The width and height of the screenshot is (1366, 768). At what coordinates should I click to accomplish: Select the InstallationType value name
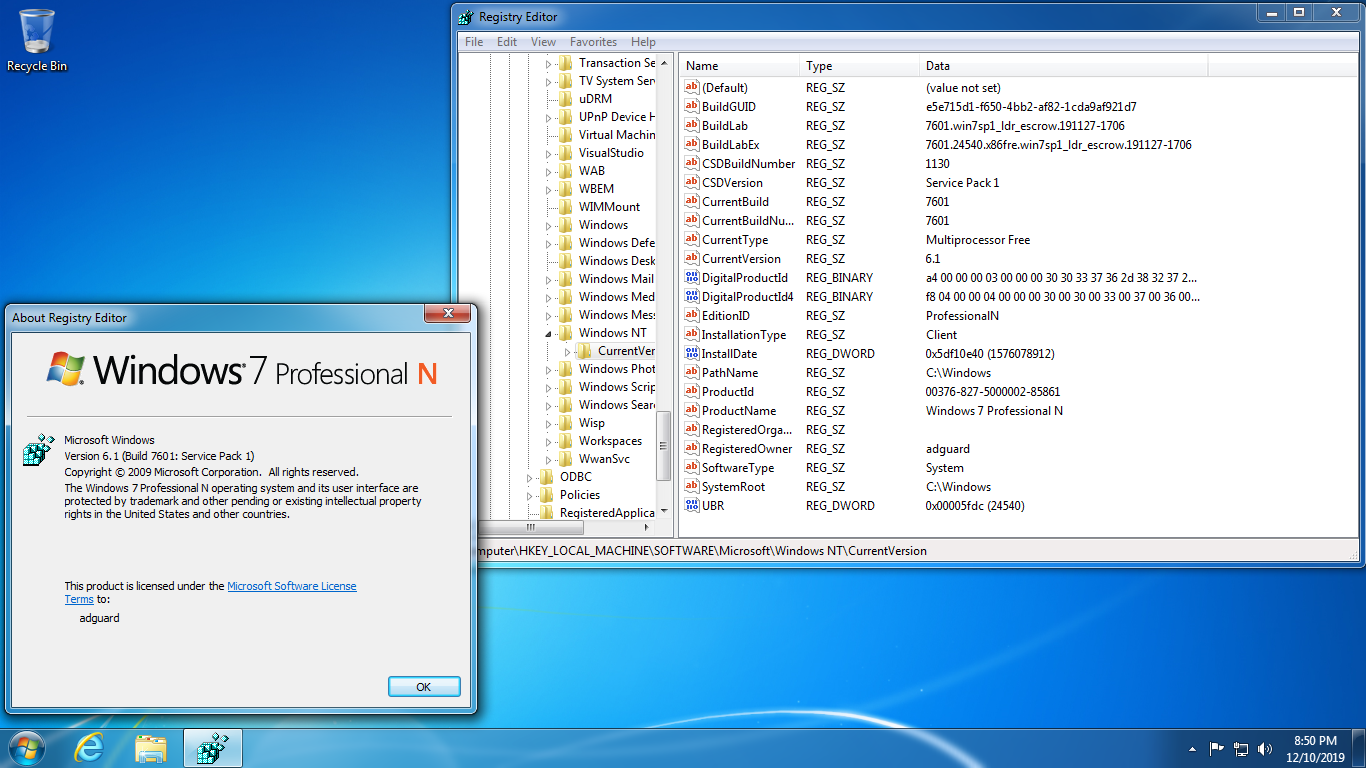click(x=744, y=335)
